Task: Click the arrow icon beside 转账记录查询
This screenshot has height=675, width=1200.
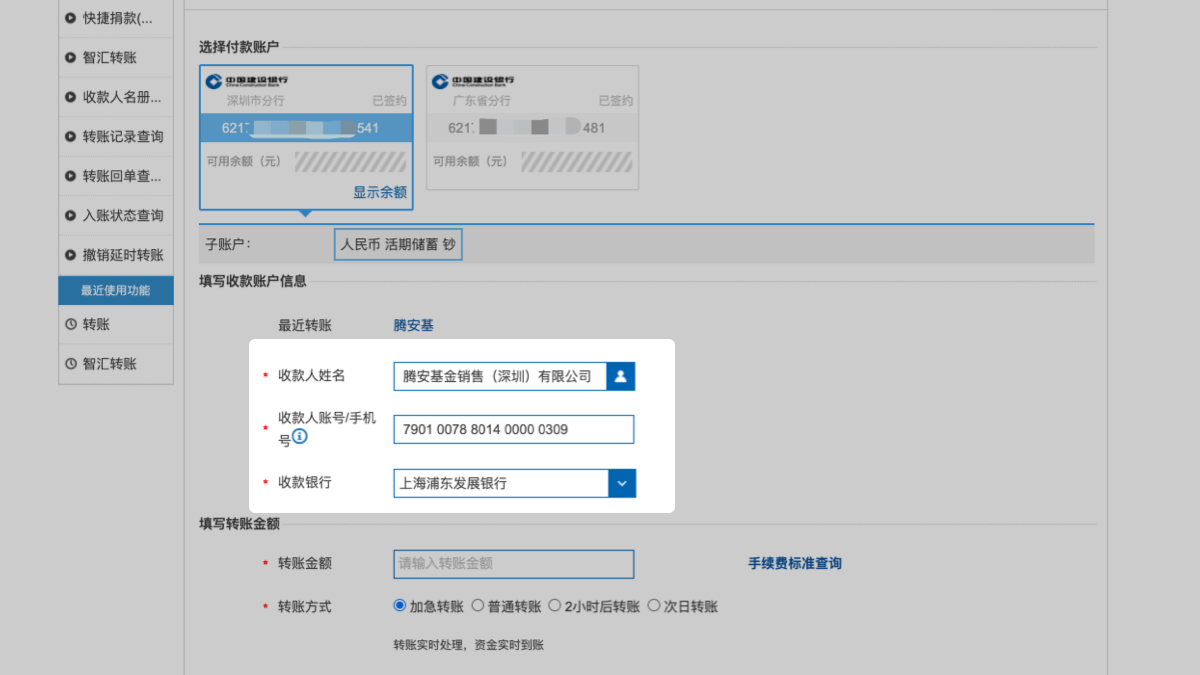Action: click(x=71, y=137)
